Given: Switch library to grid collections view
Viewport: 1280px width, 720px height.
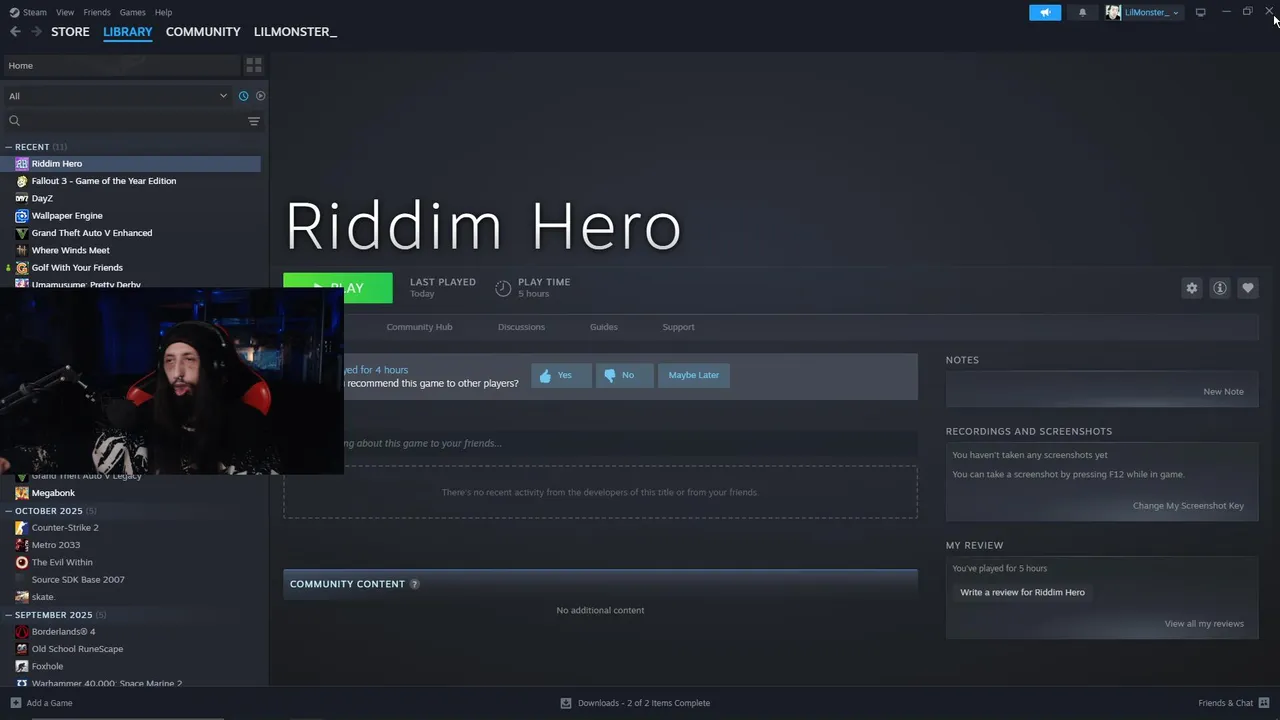Looking at the screenshot, I should 254,65.
